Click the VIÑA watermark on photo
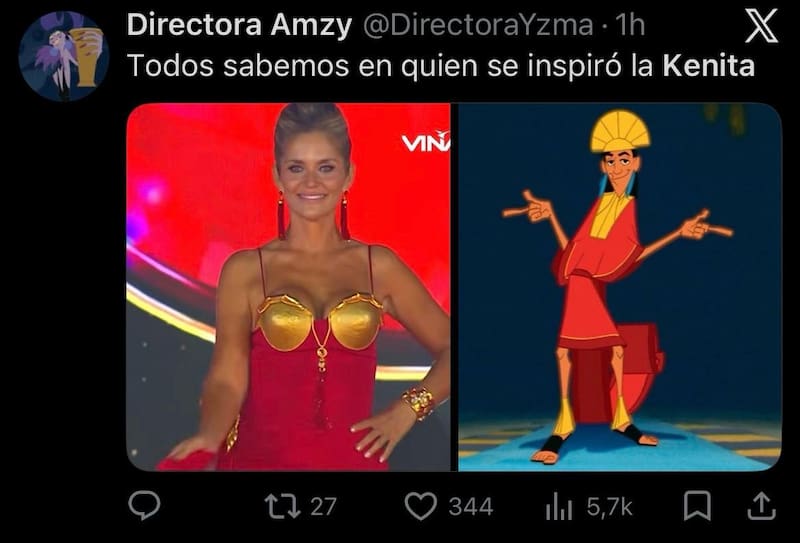The height and width of the screenshot is (543, 800). point(426,142)
